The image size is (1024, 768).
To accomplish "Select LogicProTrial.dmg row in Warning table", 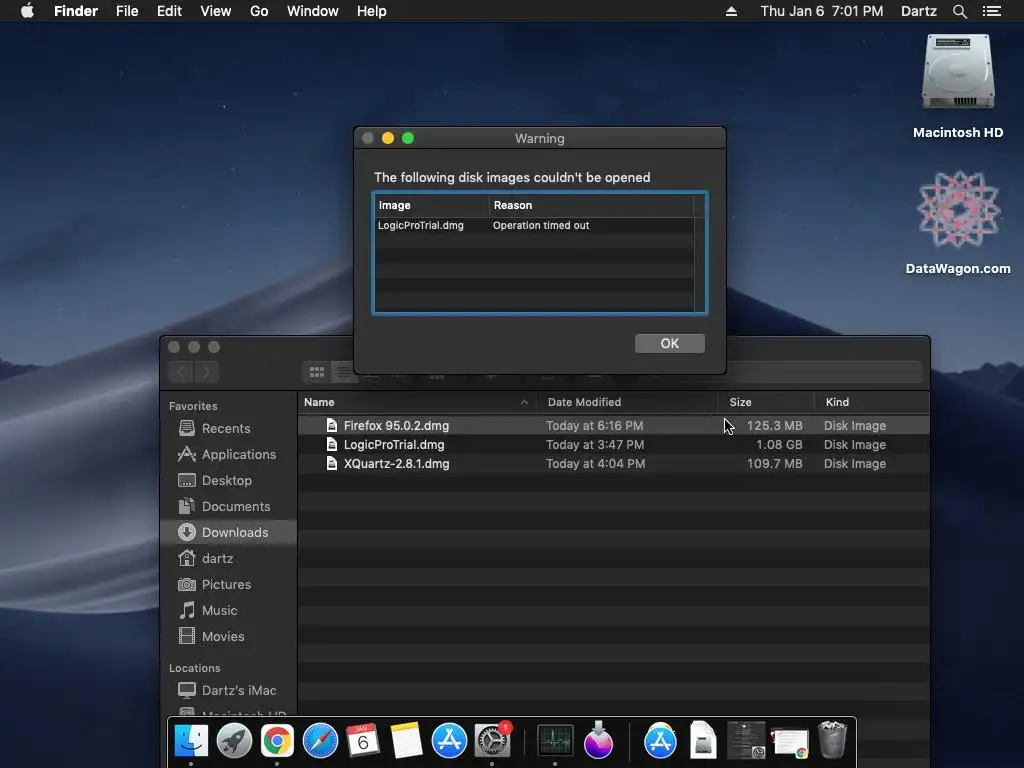I will point(534,225).
